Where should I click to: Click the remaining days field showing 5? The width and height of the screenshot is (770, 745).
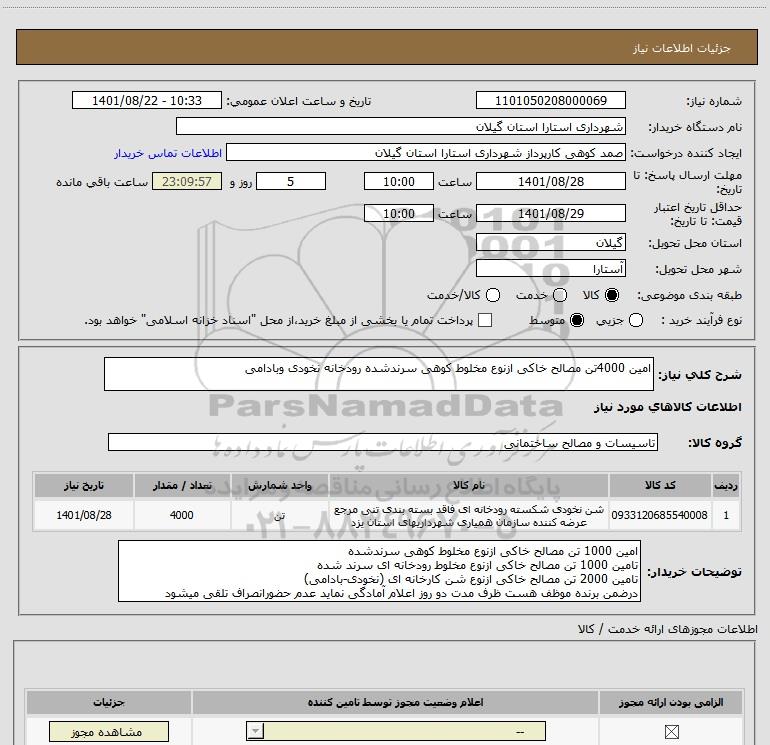291,181
